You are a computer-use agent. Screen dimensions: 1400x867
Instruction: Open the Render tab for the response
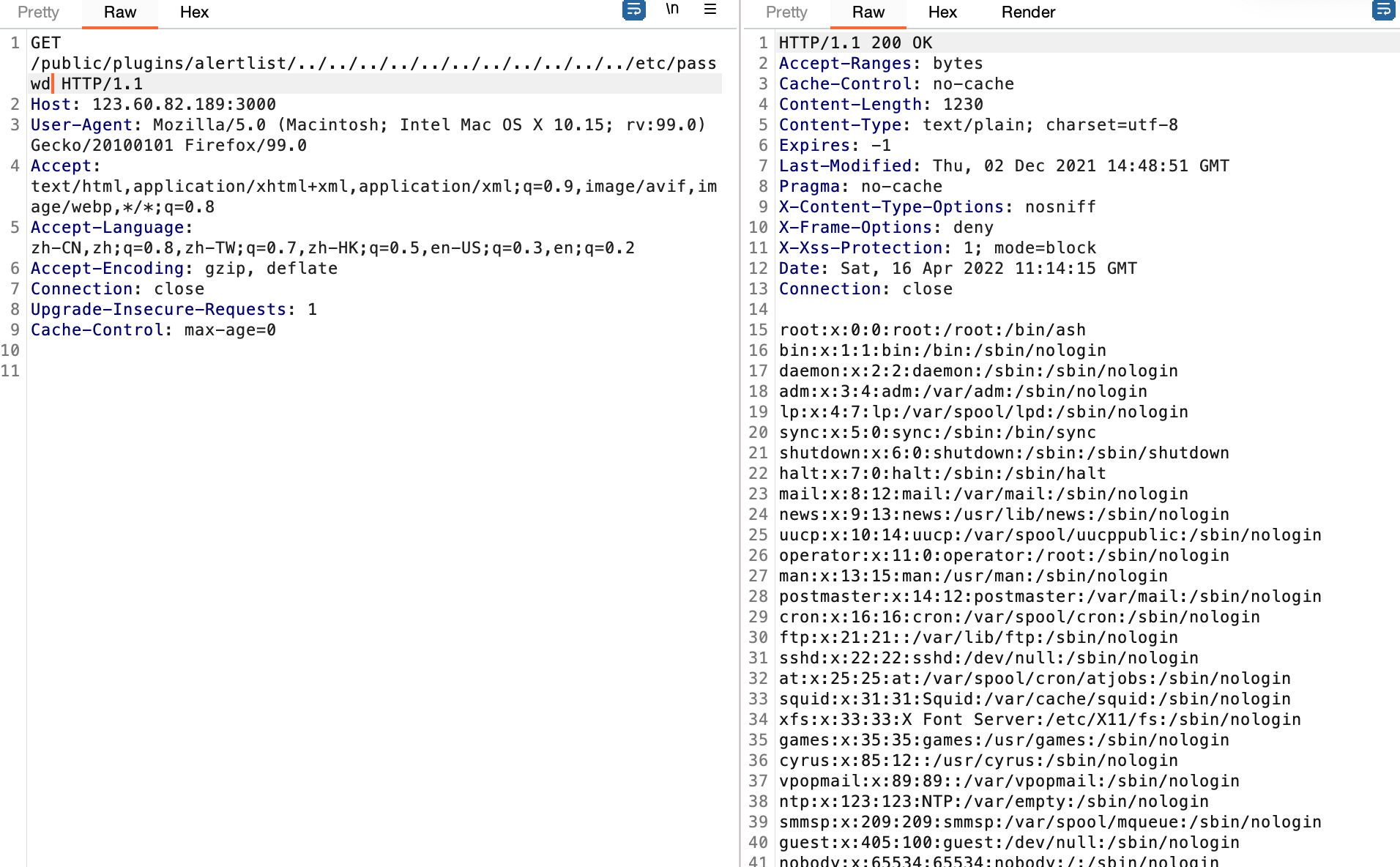click(1028, 12)
